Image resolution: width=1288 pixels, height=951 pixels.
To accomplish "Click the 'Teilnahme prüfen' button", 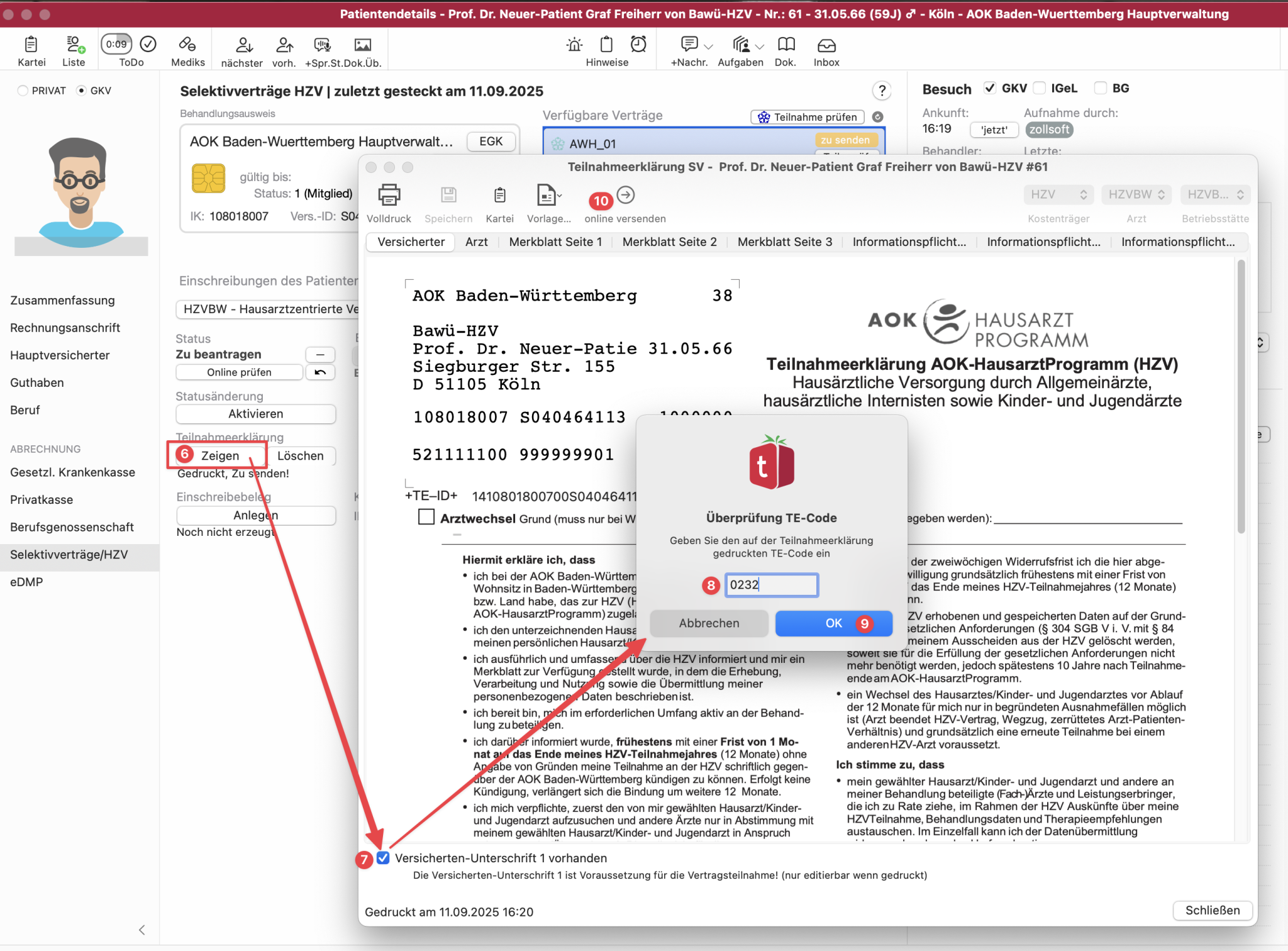I will pos(808,117).
